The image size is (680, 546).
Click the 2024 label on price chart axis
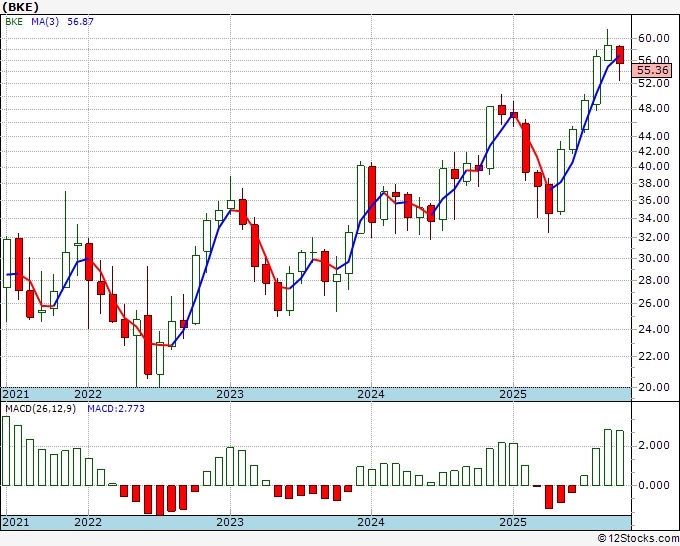[x=371, y=394]
